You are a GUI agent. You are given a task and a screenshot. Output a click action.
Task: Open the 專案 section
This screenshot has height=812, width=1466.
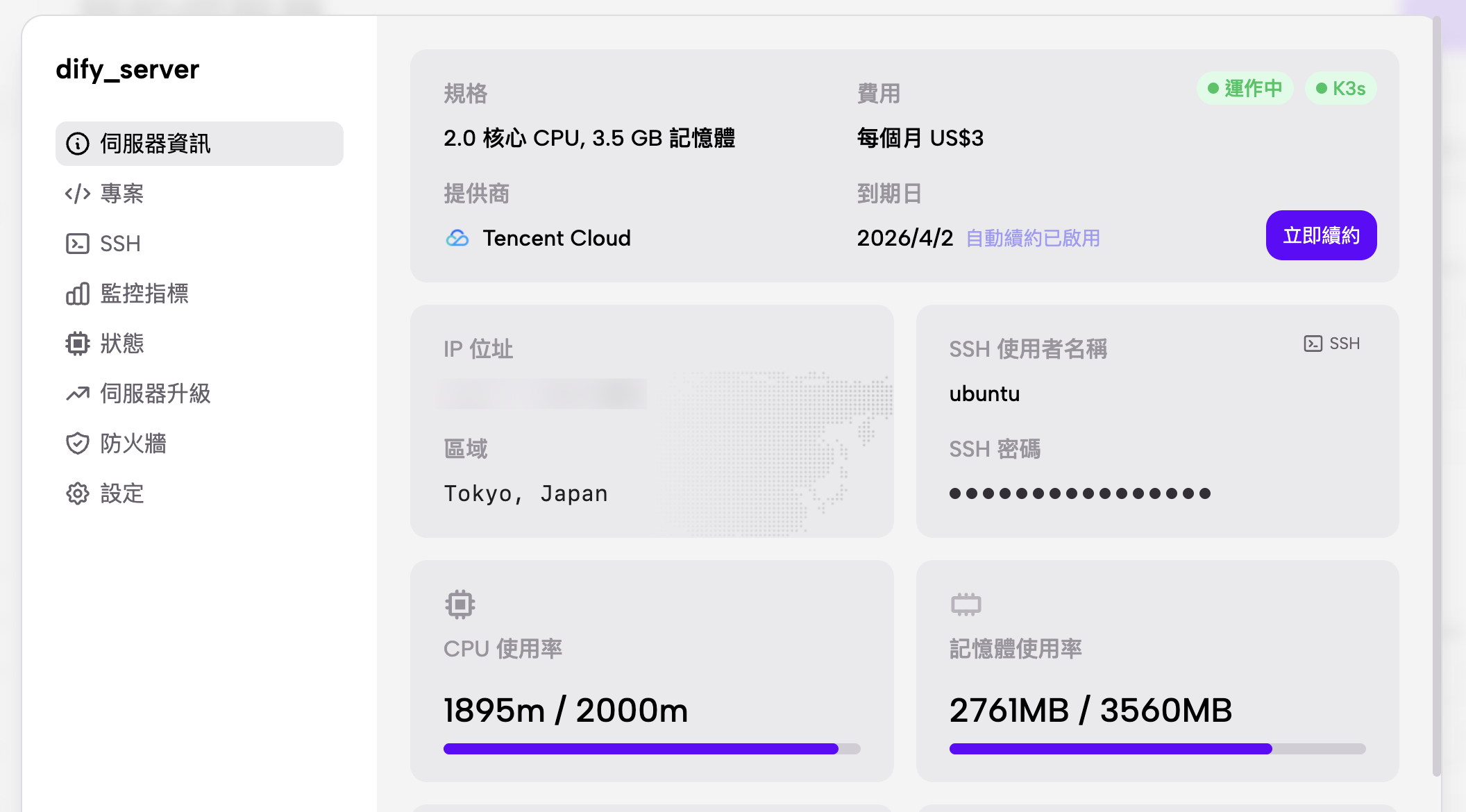coord(199,194)
